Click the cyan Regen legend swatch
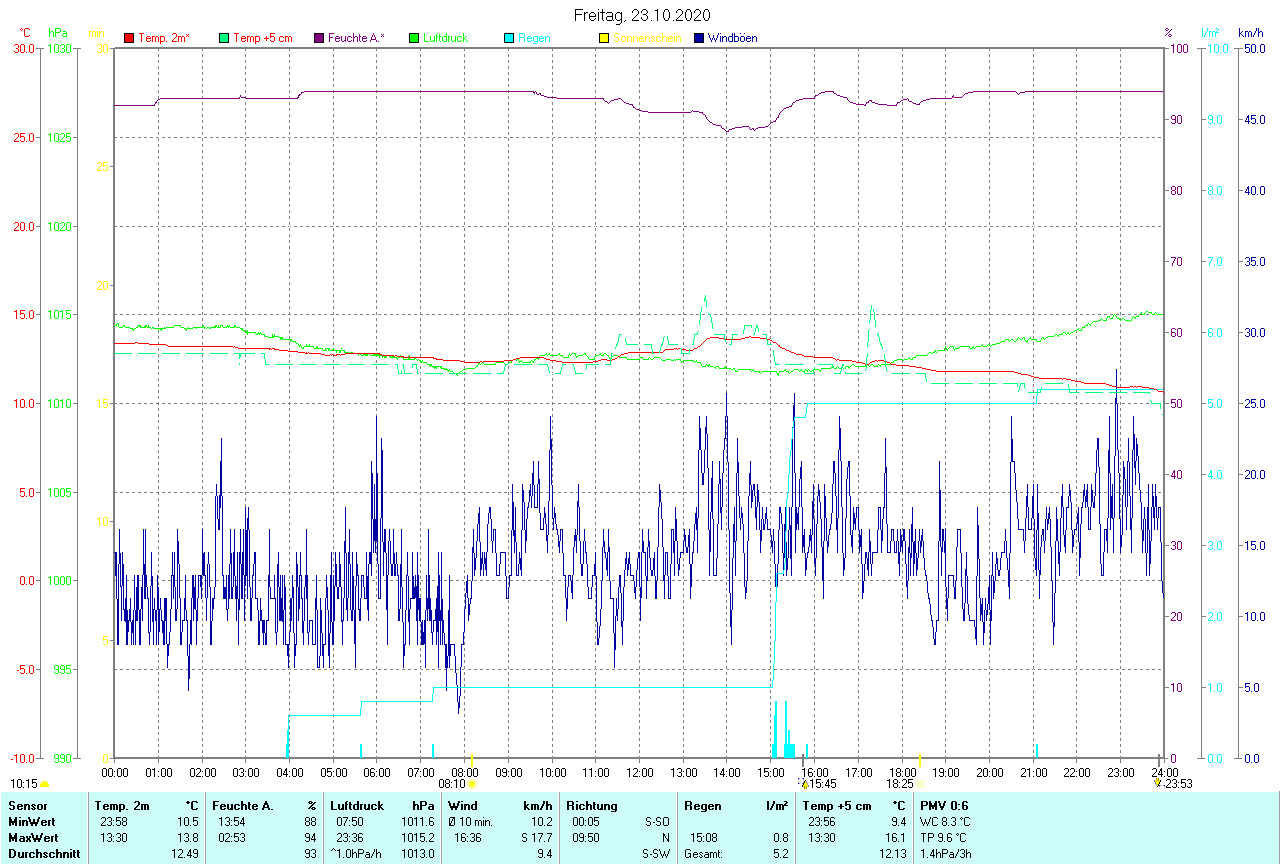Image resolution: width=1280 pixels, height=864 pixels. (x=509, y=38)
